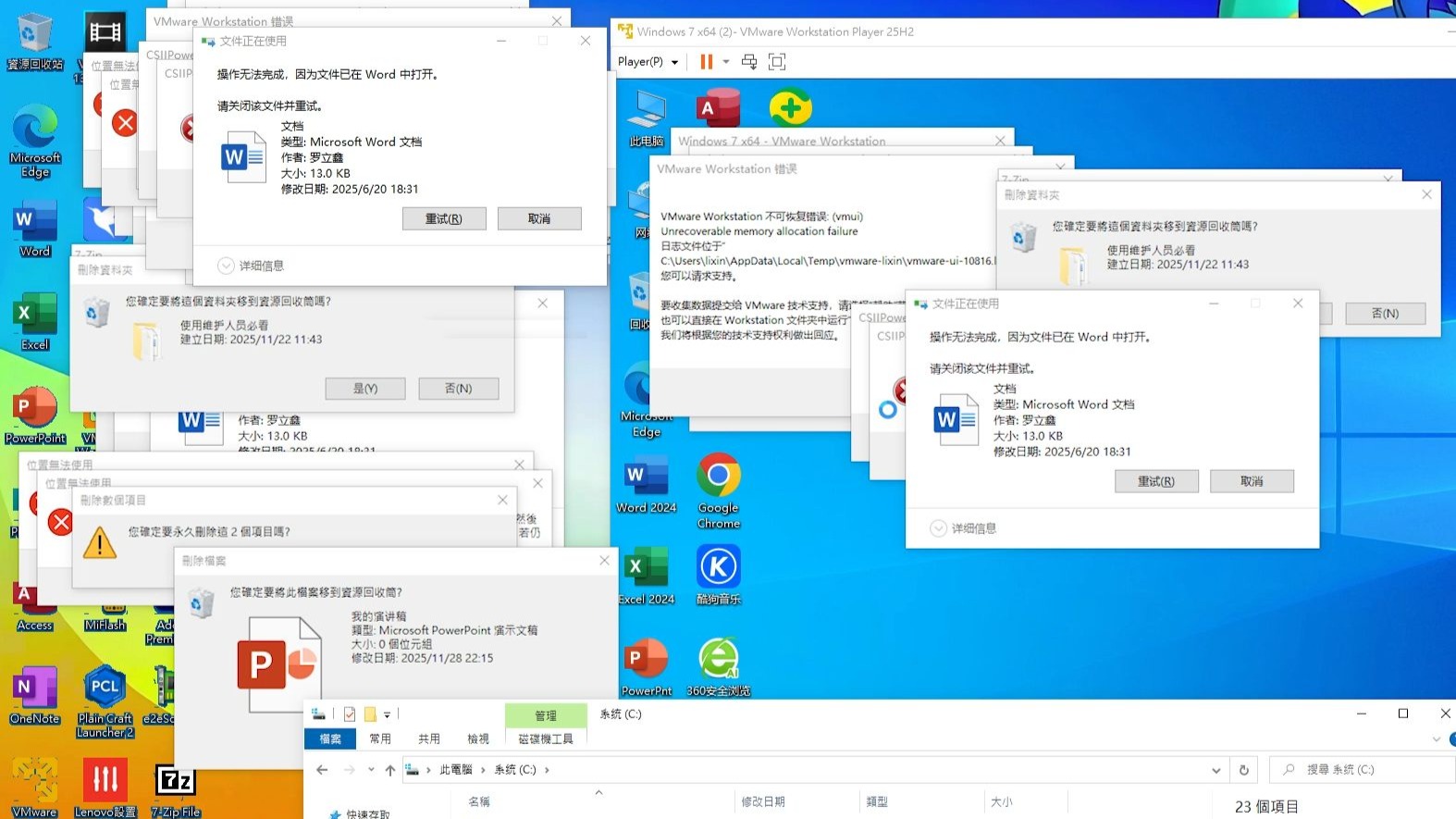Select the 酷狗音乐 icon in the guest
The width and height of the screenshot is (1456, 819).
[719, 576]
